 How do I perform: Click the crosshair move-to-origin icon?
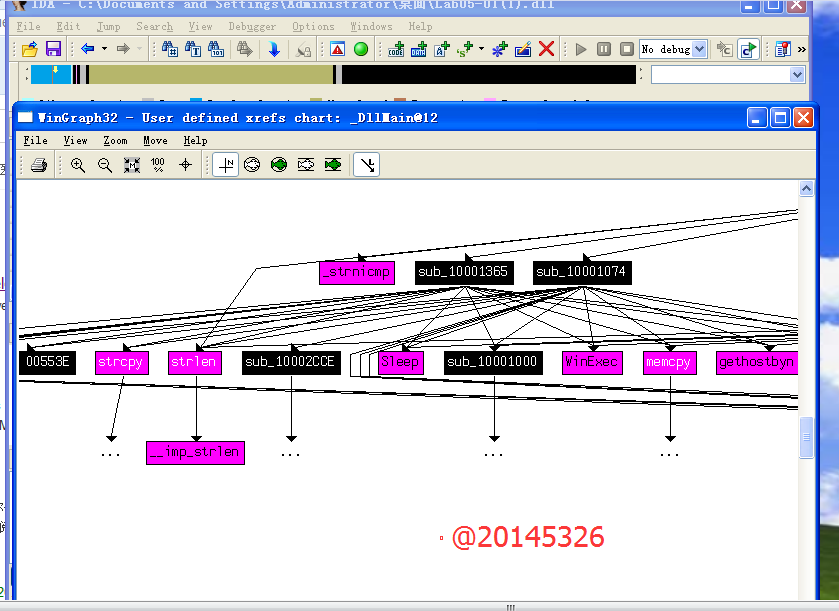[x=185, y=165]
